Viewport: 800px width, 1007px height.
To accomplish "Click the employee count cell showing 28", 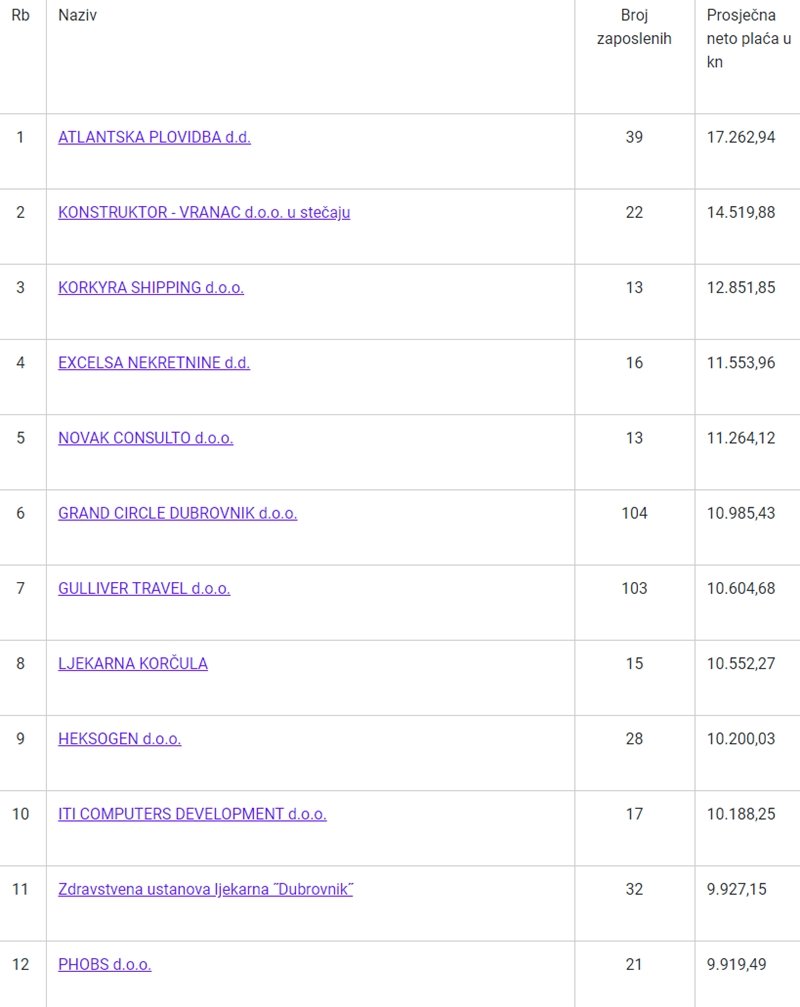I will point(634,739).
